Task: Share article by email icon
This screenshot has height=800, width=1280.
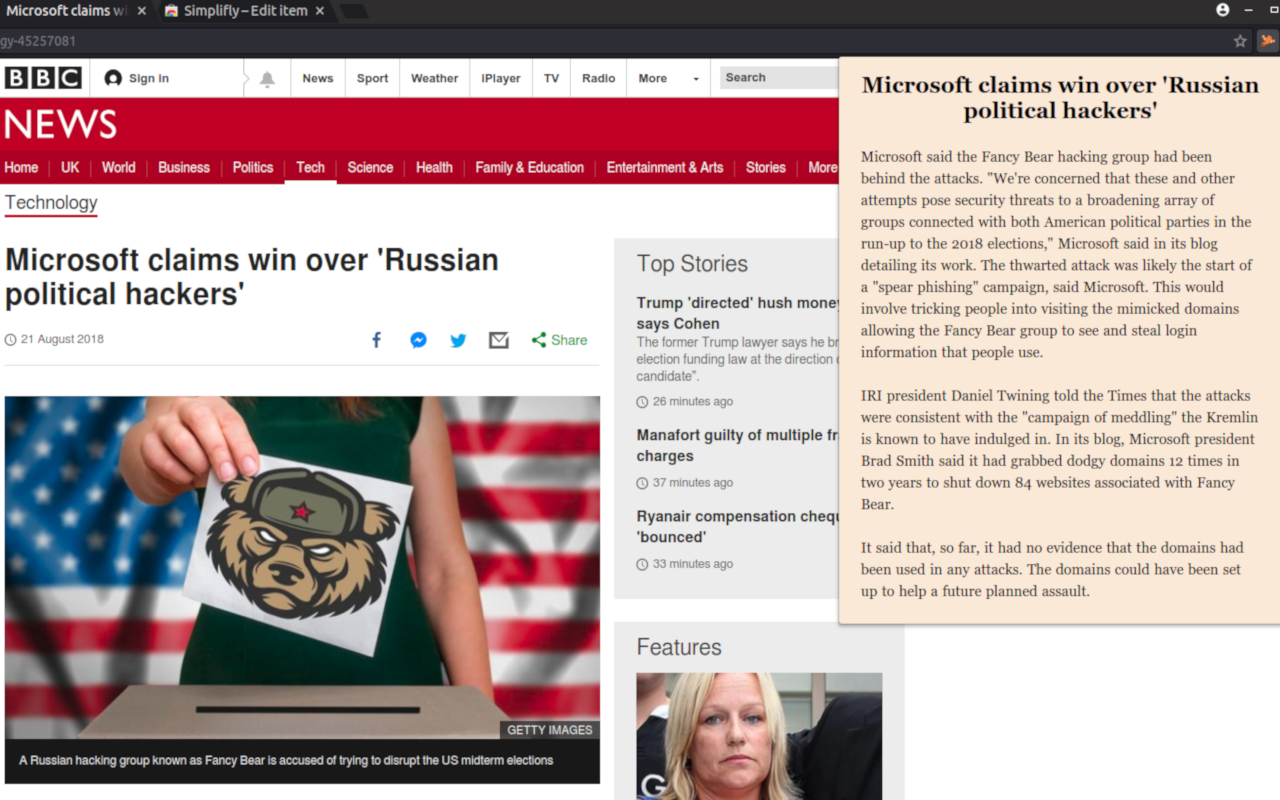Action: pos(499,340)
